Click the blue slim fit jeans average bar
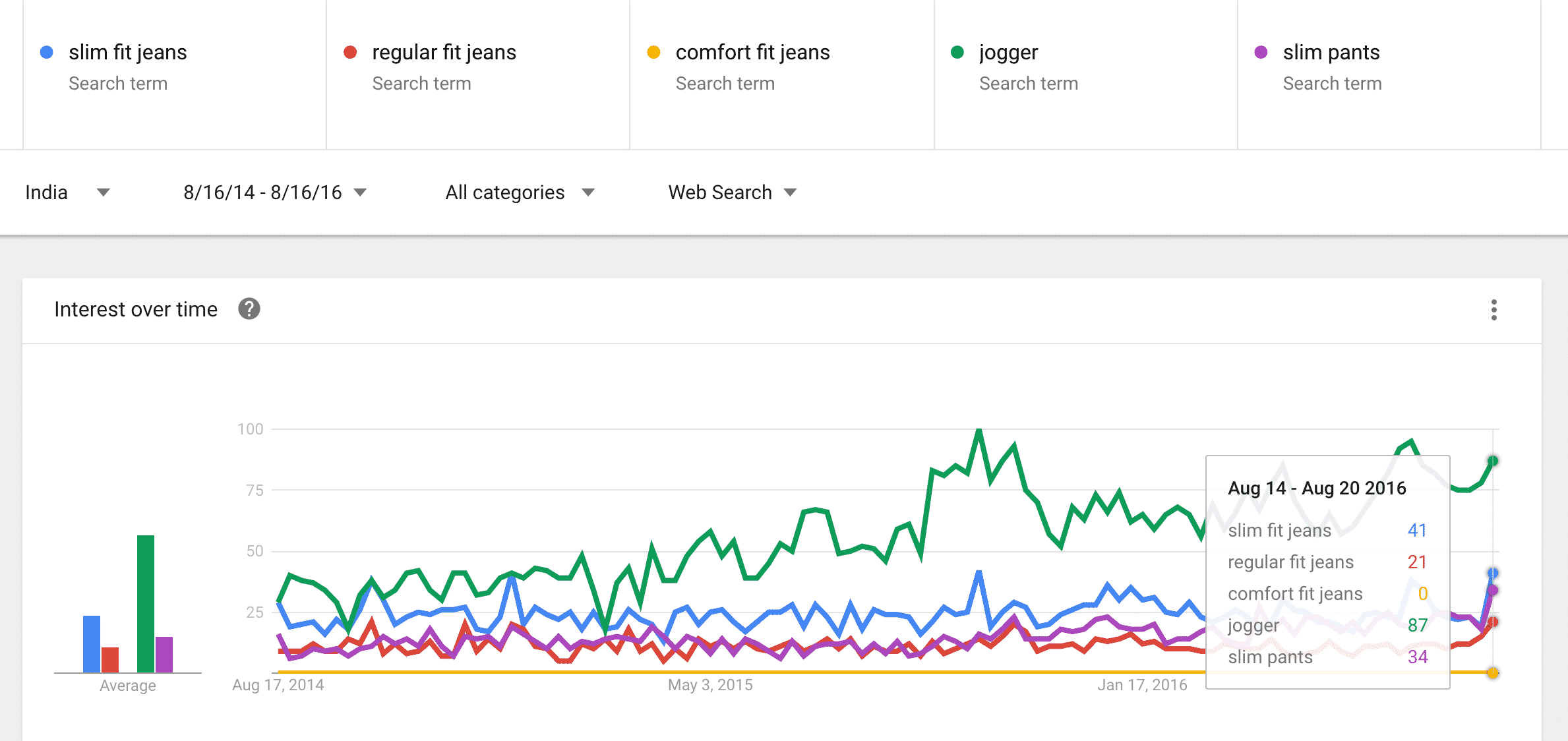Viewport: 1568px width, 741px height. coord(92,643)
